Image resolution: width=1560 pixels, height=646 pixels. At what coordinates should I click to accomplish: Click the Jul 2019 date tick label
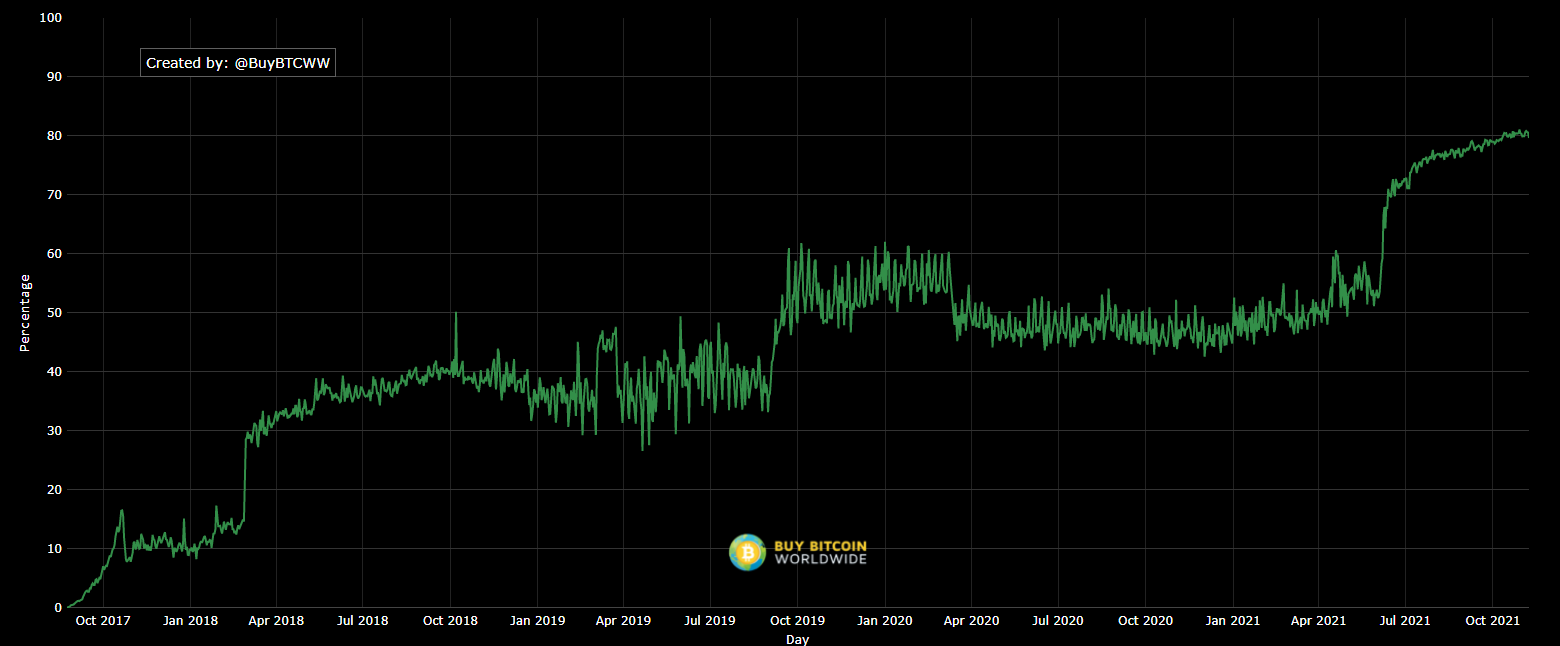710,621
